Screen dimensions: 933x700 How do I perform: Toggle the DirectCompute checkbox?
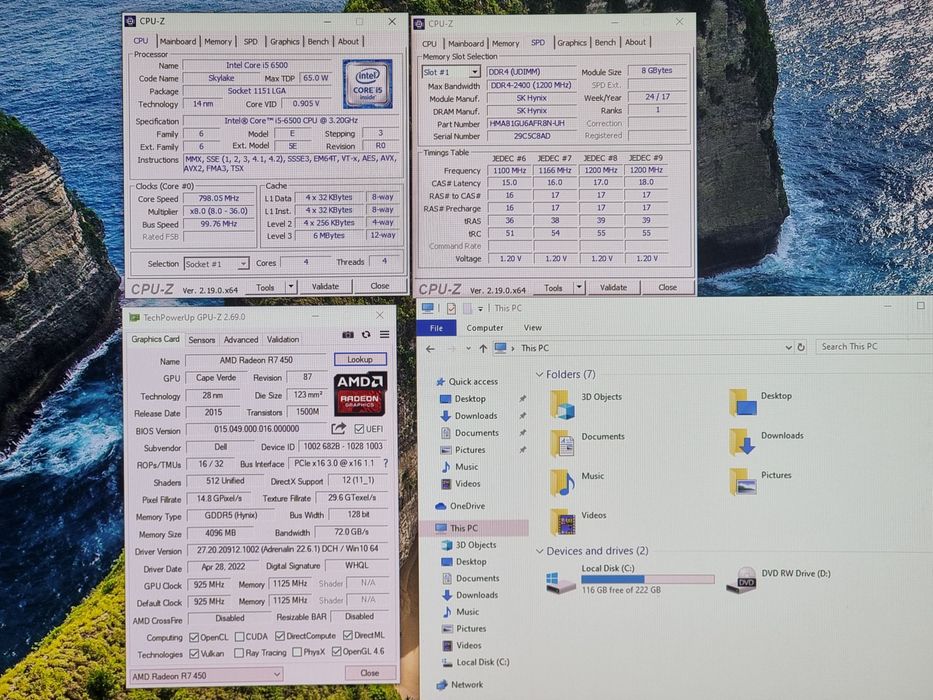coord(280,636)
